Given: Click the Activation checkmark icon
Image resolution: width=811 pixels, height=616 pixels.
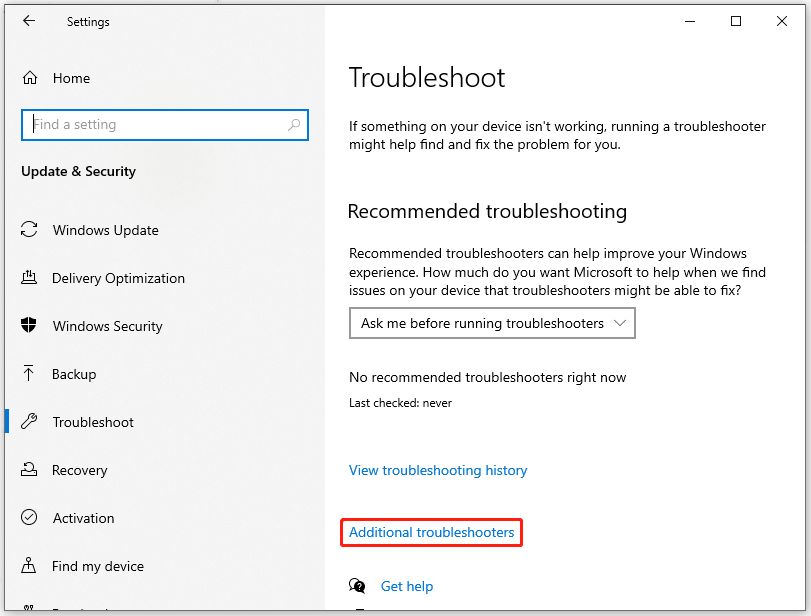Looking at the screenshot, I should pyautogui.click(x=28, y=518).
